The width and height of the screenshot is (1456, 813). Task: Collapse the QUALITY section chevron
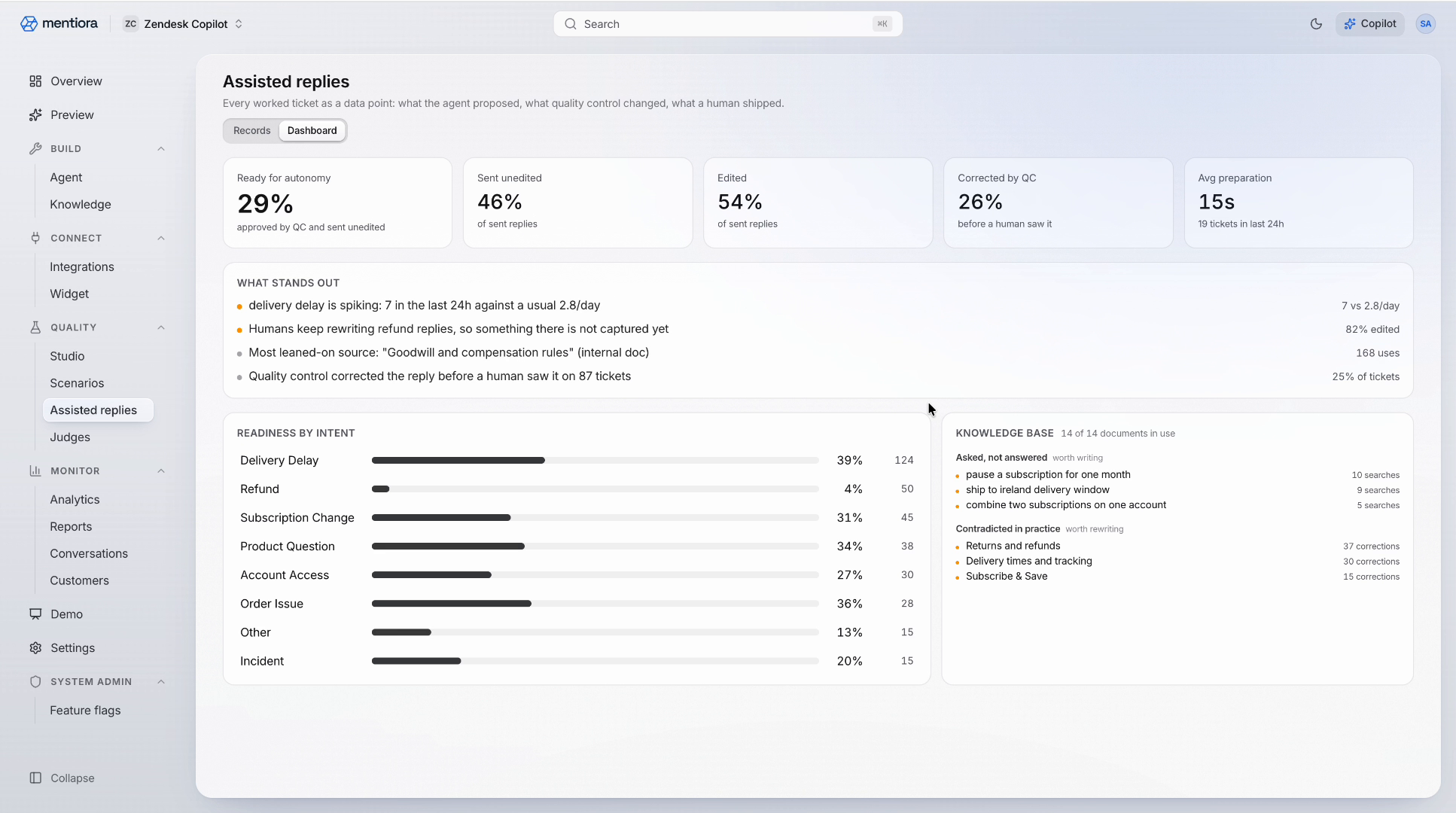pos(161,327)
